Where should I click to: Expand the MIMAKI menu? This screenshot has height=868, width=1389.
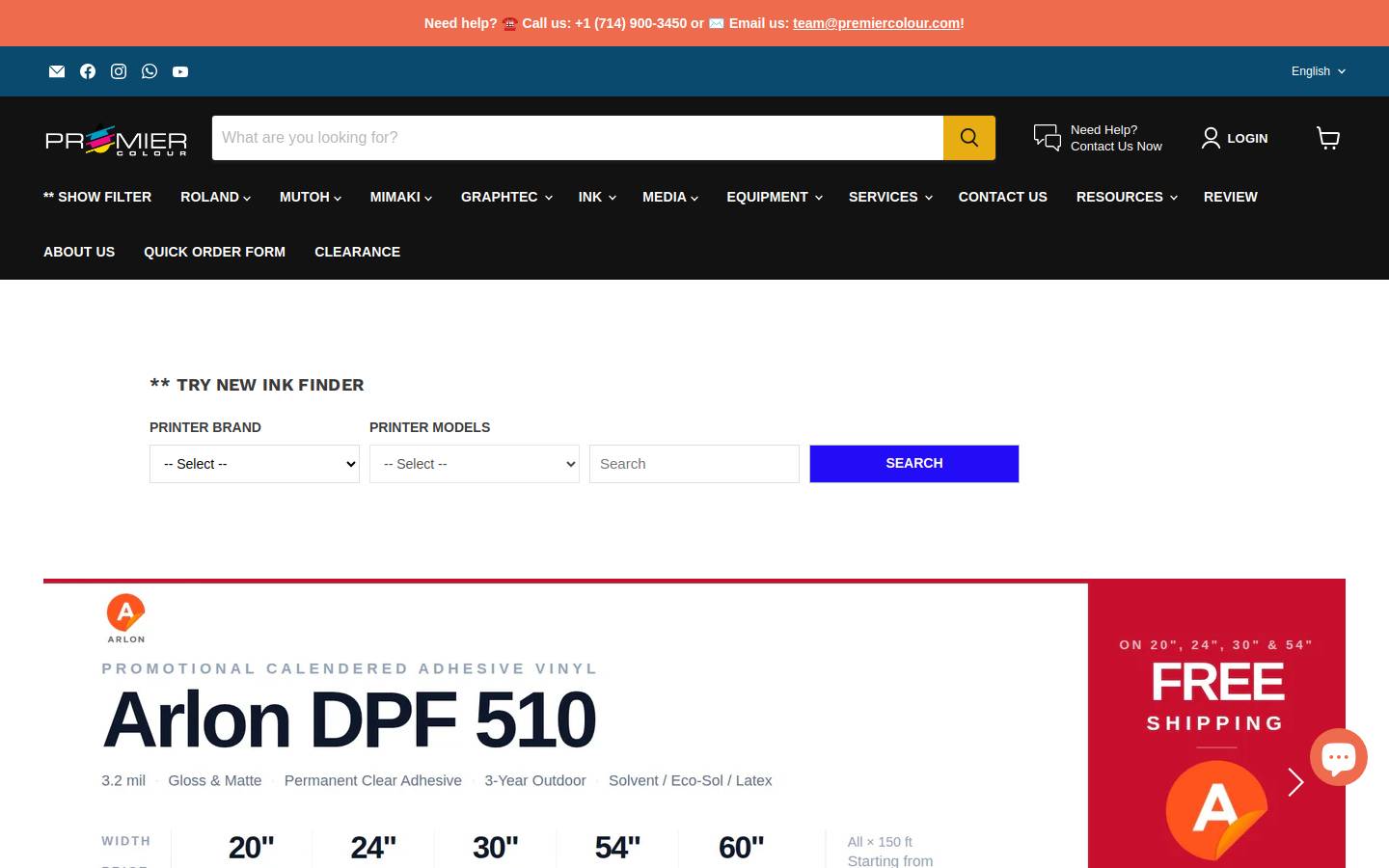[401, 197]
